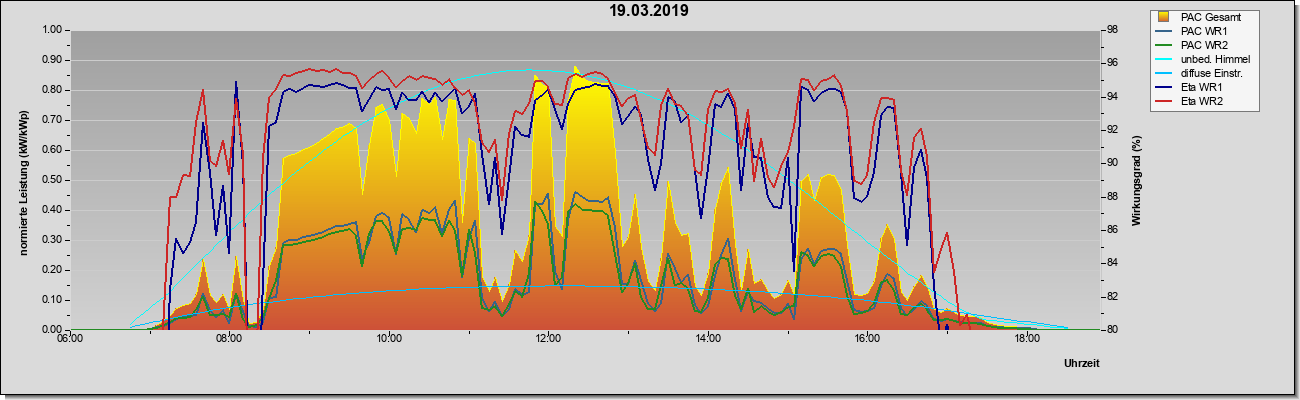Click the normierte Leistung axis title
Image resolution: width=1300 pixels, height=400 pixels.
(22, 180)
